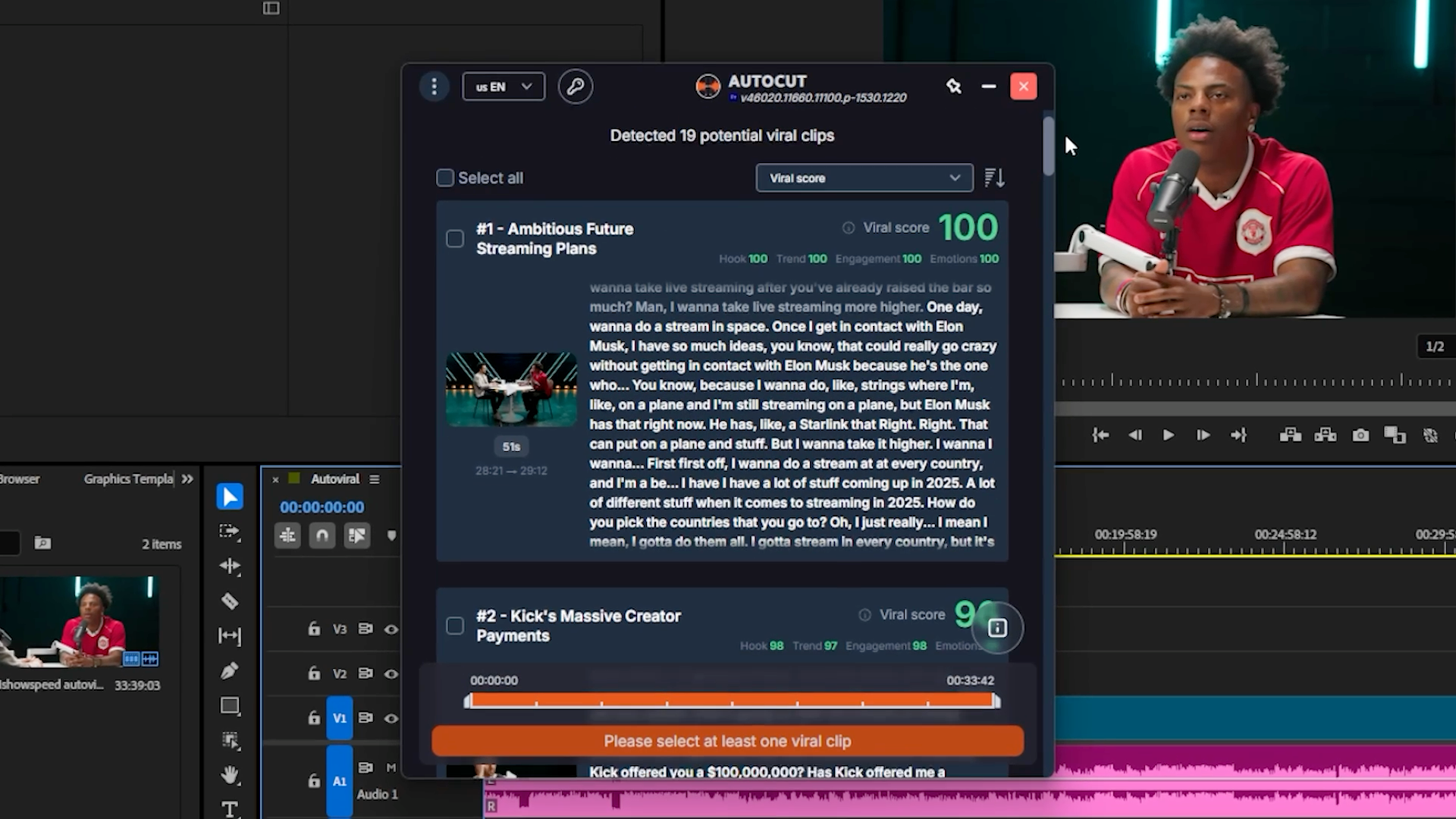Toggle V2 track lock
1456x819 pixels.
tap(314, 673)
